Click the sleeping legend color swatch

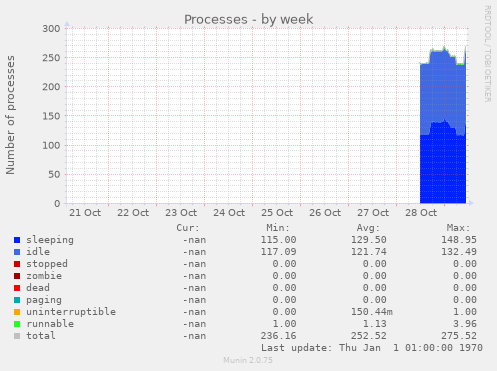(17, 240)
